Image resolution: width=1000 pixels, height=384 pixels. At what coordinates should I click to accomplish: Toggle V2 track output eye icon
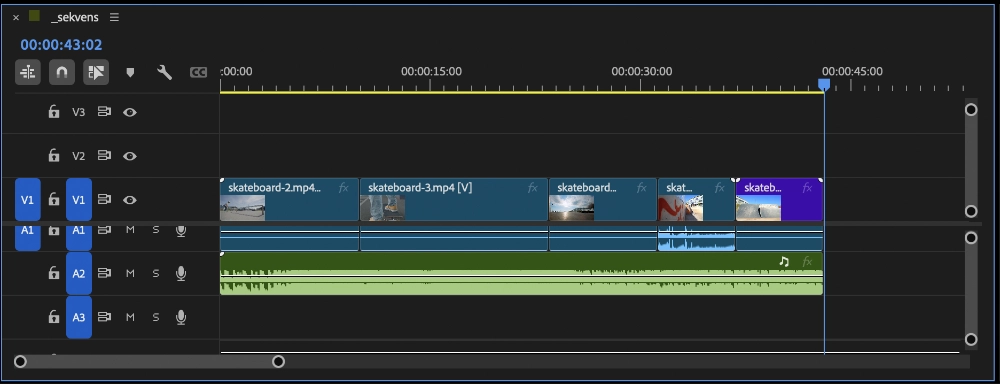[x=130, y=156]
